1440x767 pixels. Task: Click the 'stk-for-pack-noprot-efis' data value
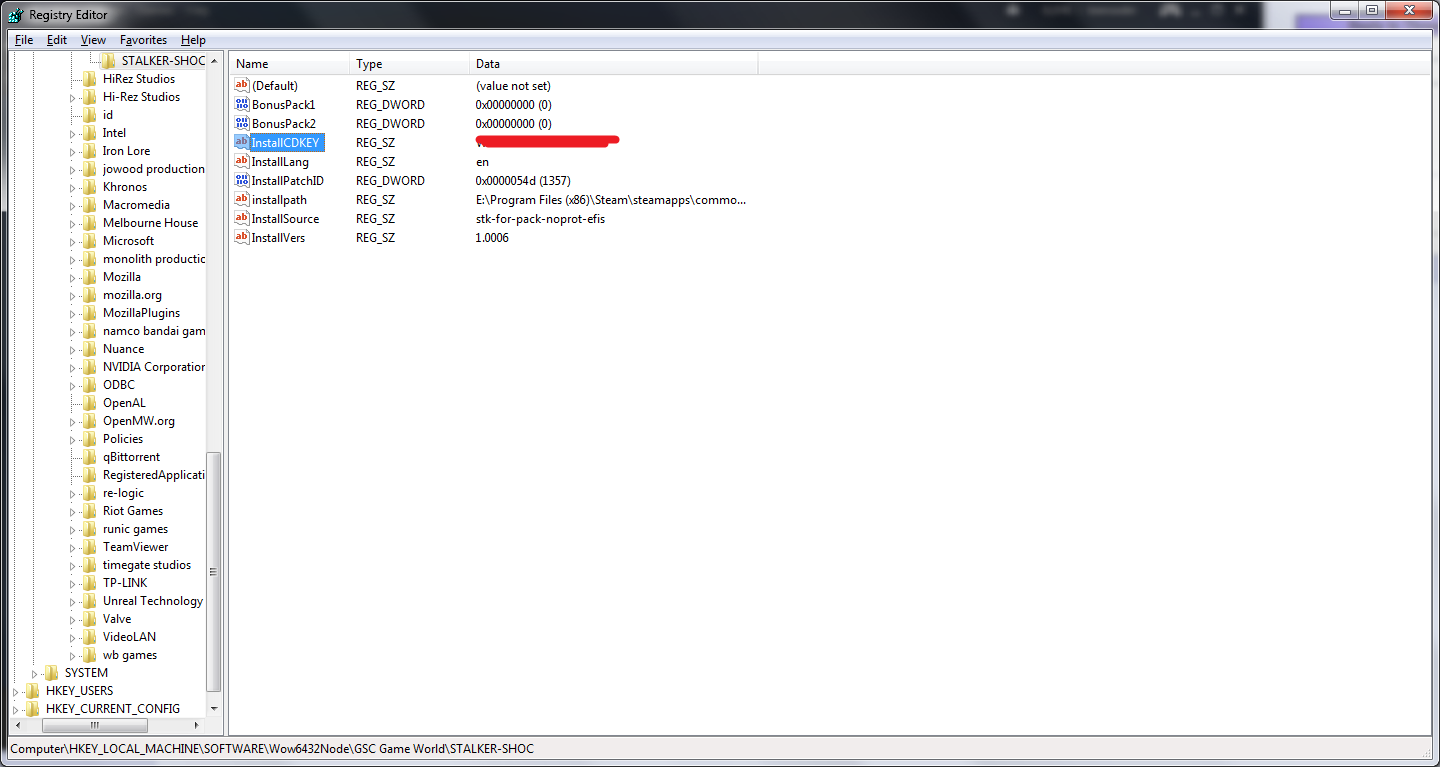point(540,218)
